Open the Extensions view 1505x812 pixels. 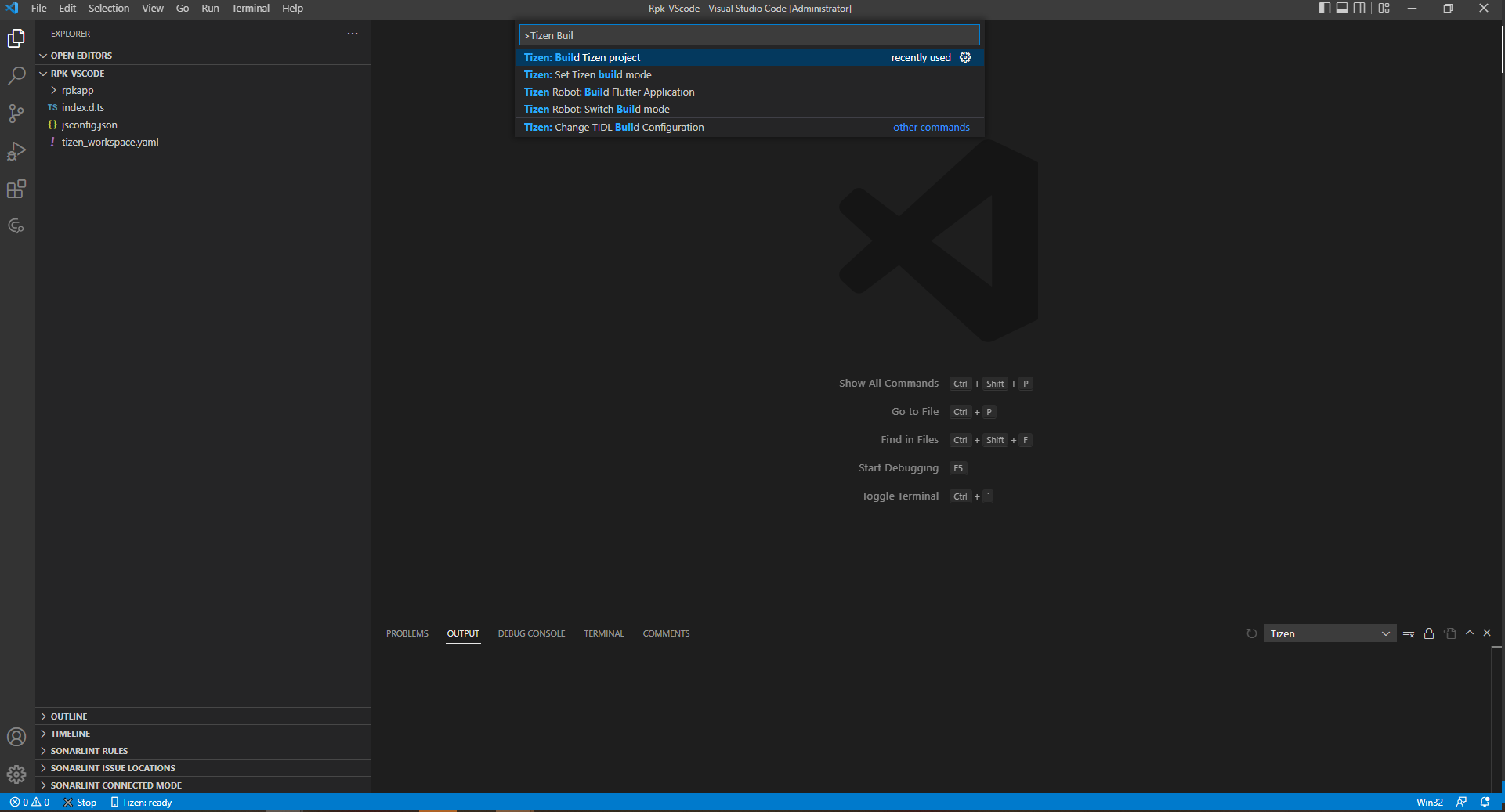coord(16,189)
